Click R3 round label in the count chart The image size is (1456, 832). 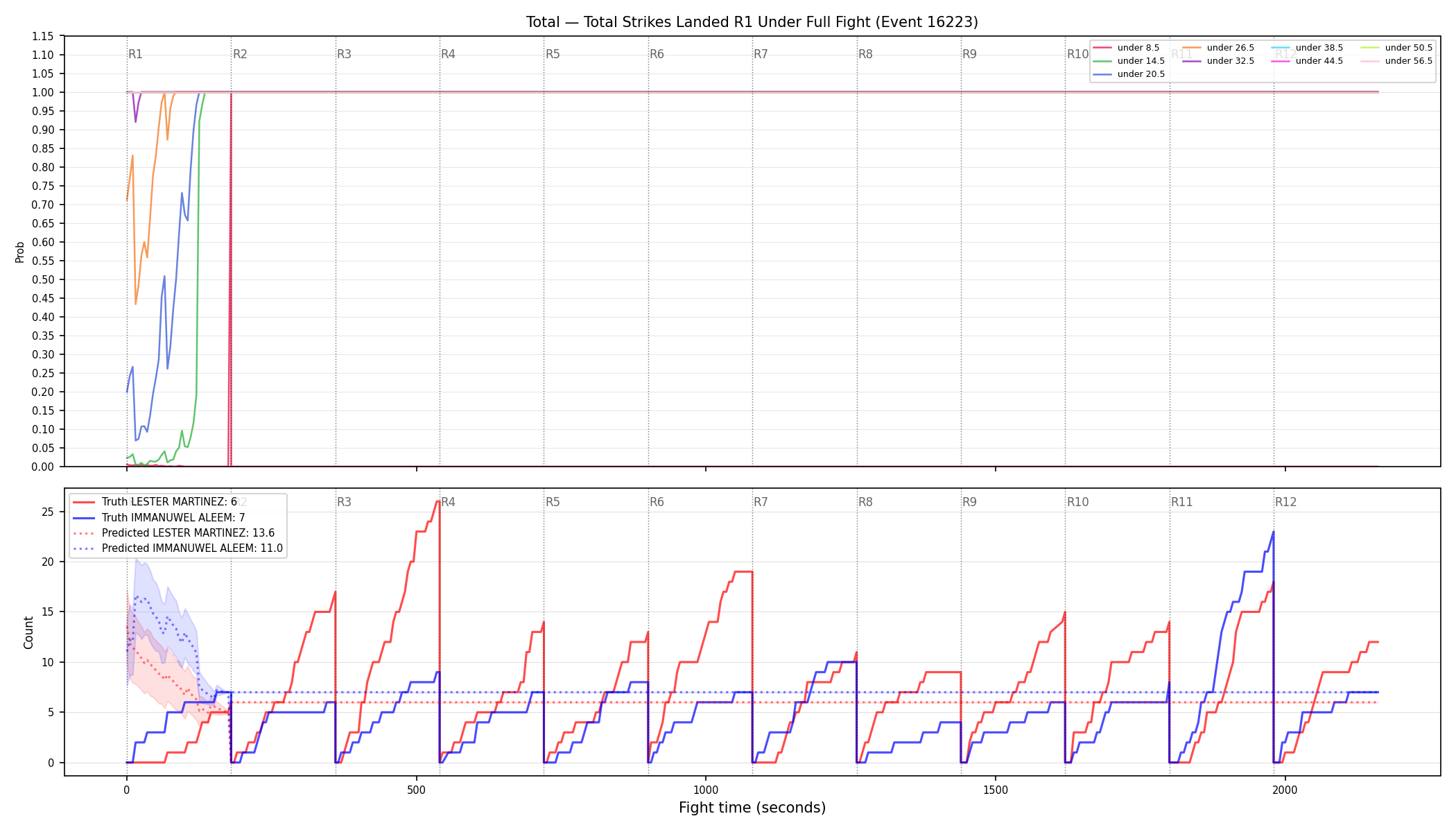coord(344,502)
